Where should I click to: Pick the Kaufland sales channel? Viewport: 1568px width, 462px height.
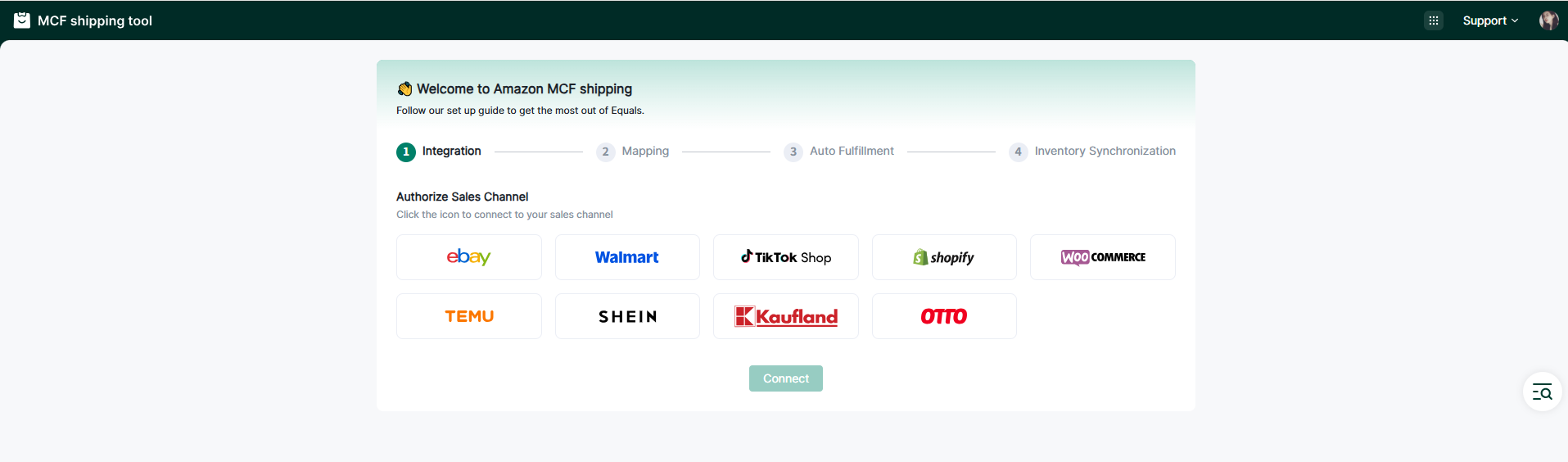785,316
